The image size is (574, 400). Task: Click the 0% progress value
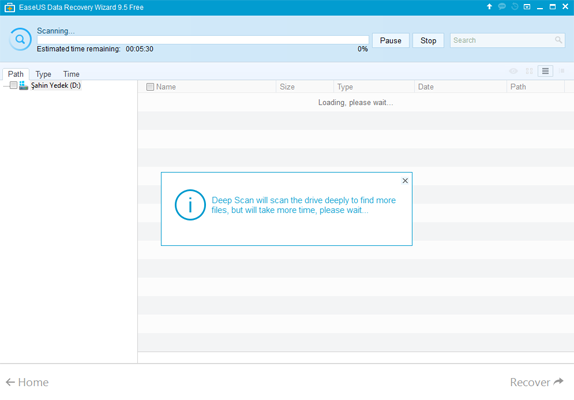pos(363,49)
